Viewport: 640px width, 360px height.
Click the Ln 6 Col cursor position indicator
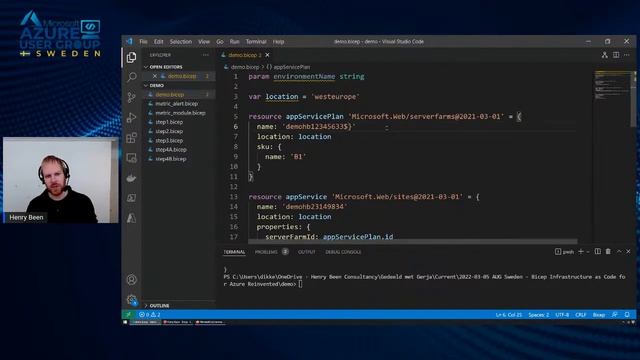(x=509, y=315)
